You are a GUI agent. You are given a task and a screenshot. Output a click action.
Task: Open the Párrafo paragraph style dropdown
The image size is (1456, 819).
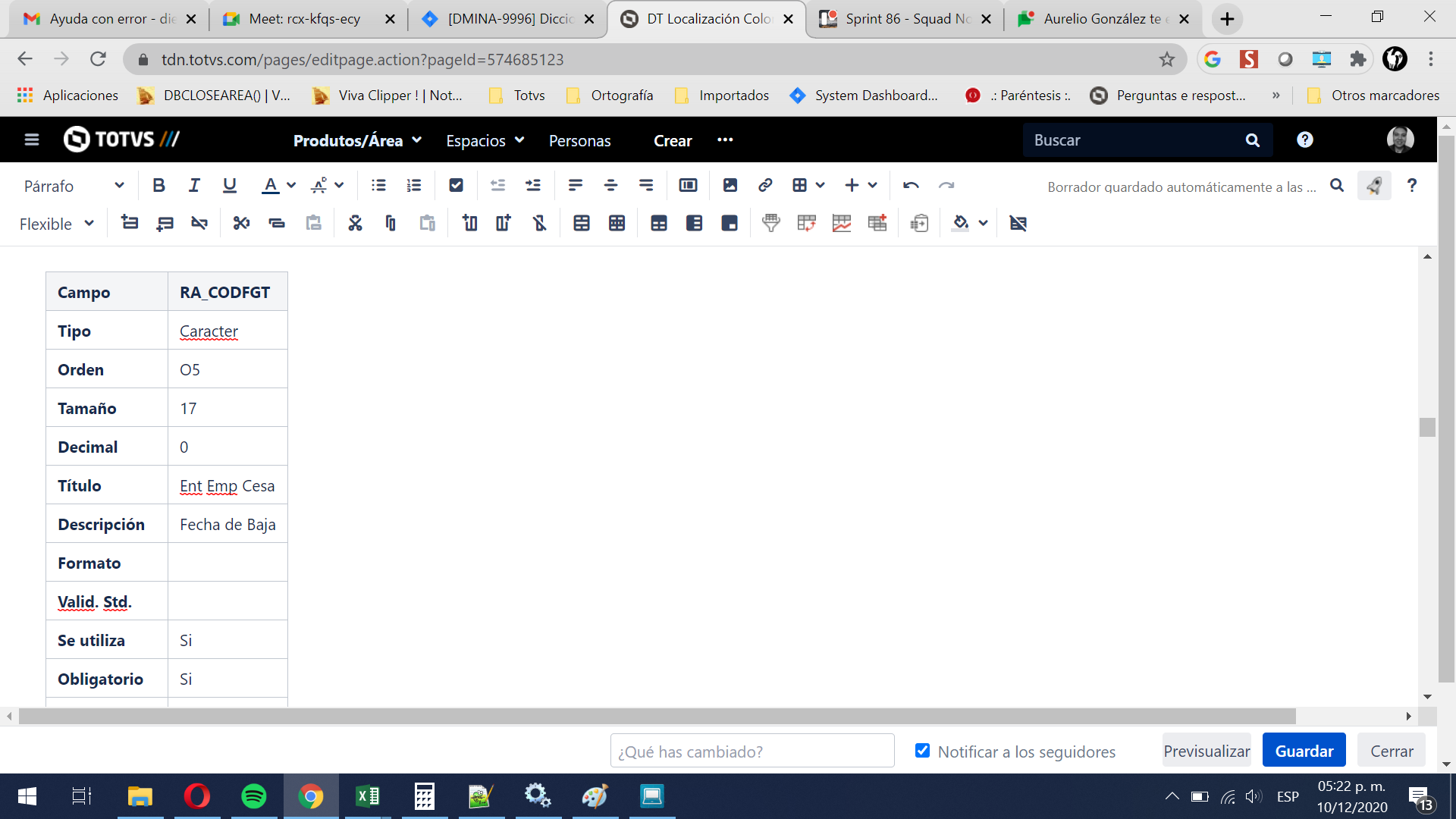tap(74, 187)
